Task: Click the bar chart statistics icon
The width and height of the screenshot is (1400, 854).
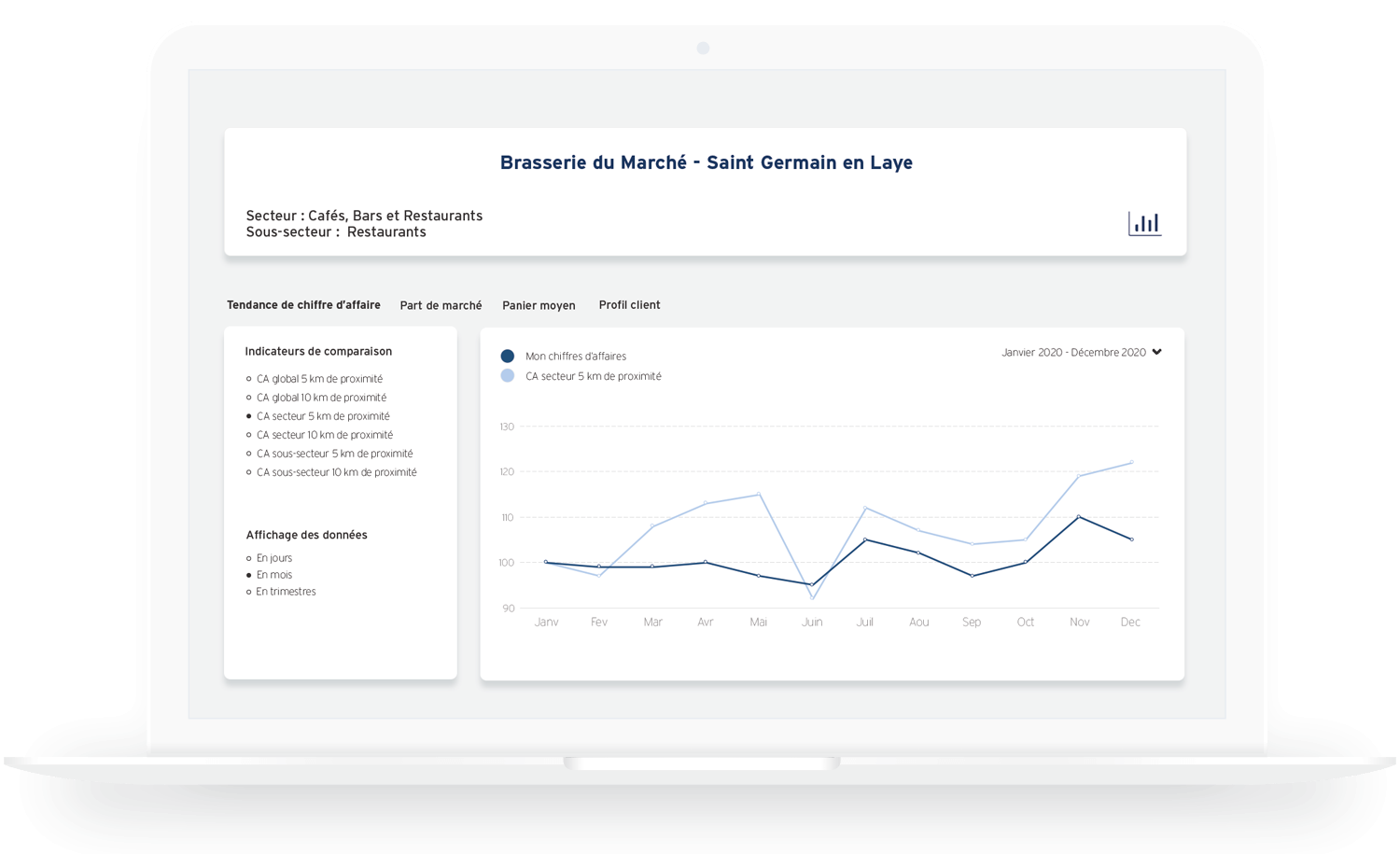Action: tap(1144, 223)
